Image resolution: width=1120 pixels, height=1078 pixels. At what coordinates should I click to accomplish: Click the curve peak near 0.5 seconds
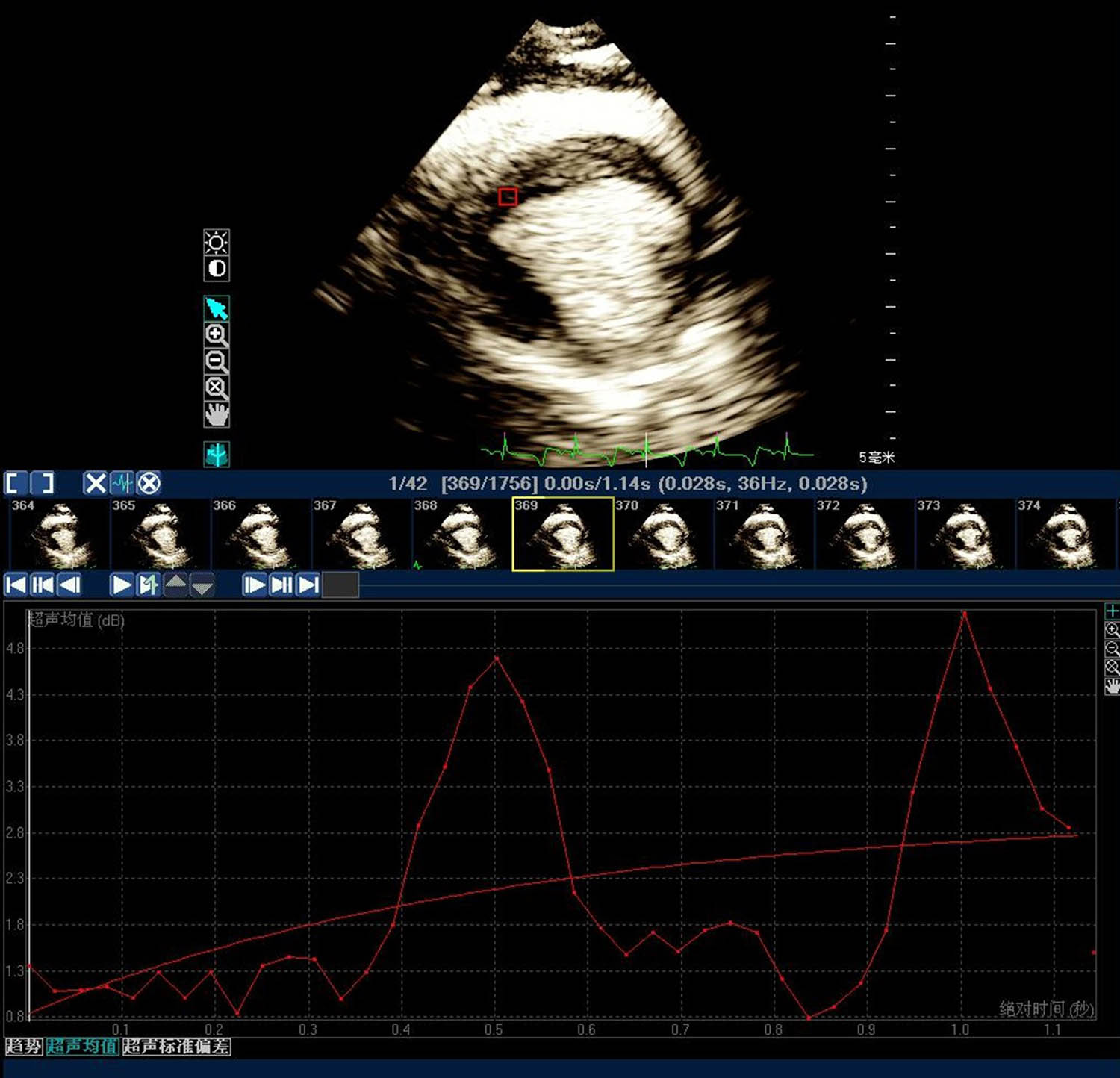(x=497, y=658)
